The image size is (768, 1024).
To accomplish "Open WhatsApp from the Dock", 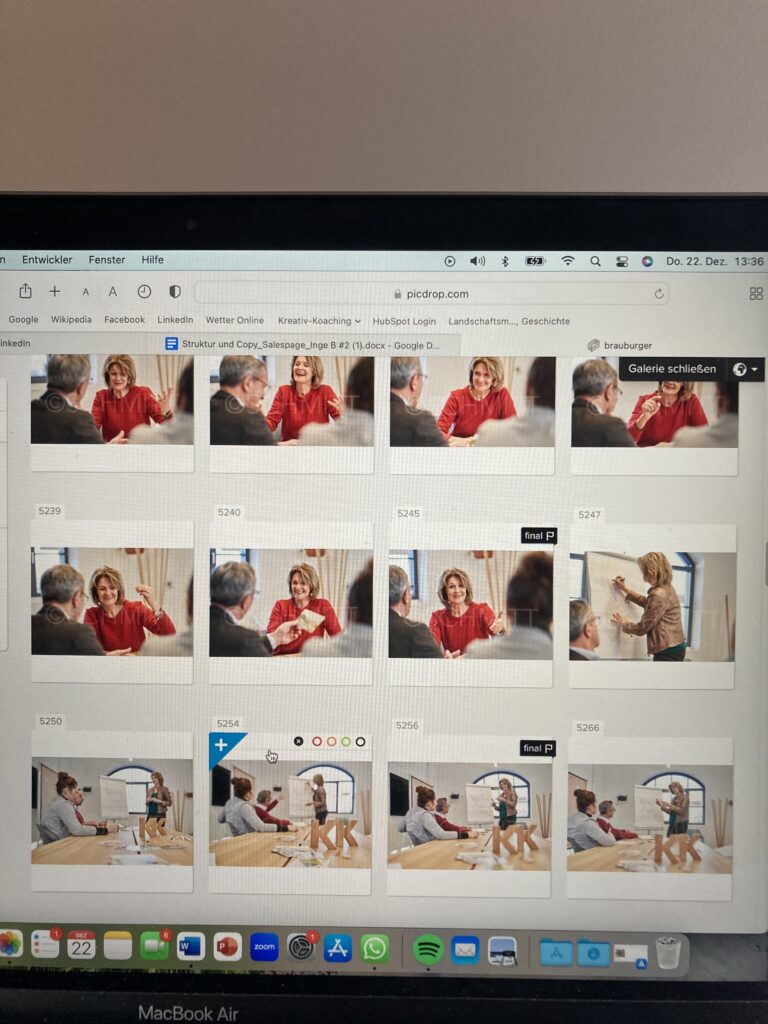I will pos(375,949).
